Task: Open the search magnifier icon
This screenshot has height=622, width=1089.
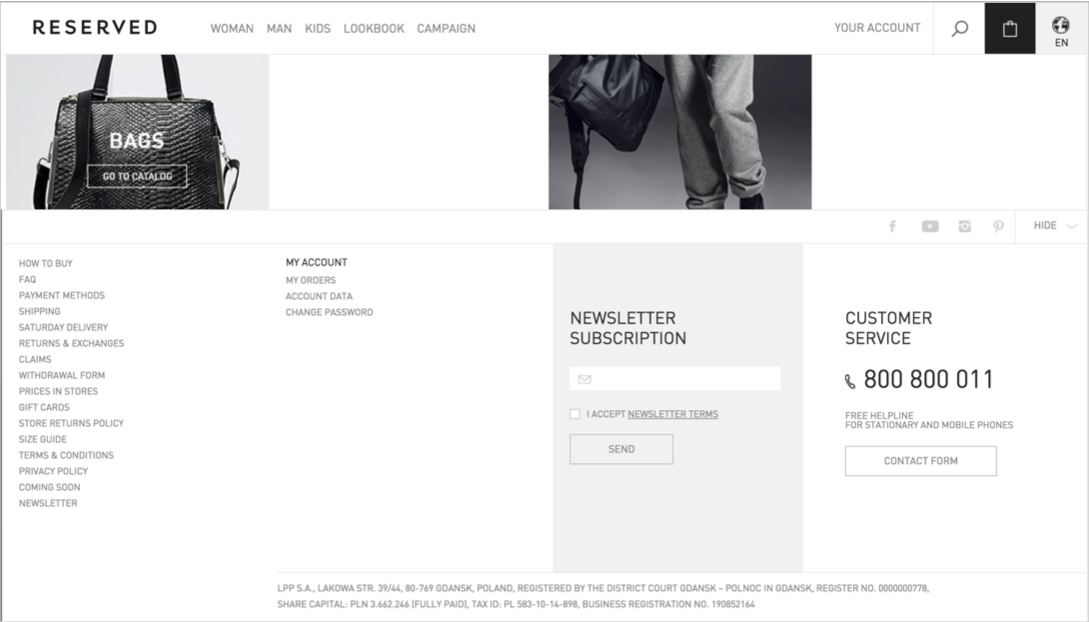Action: point(959,28)
